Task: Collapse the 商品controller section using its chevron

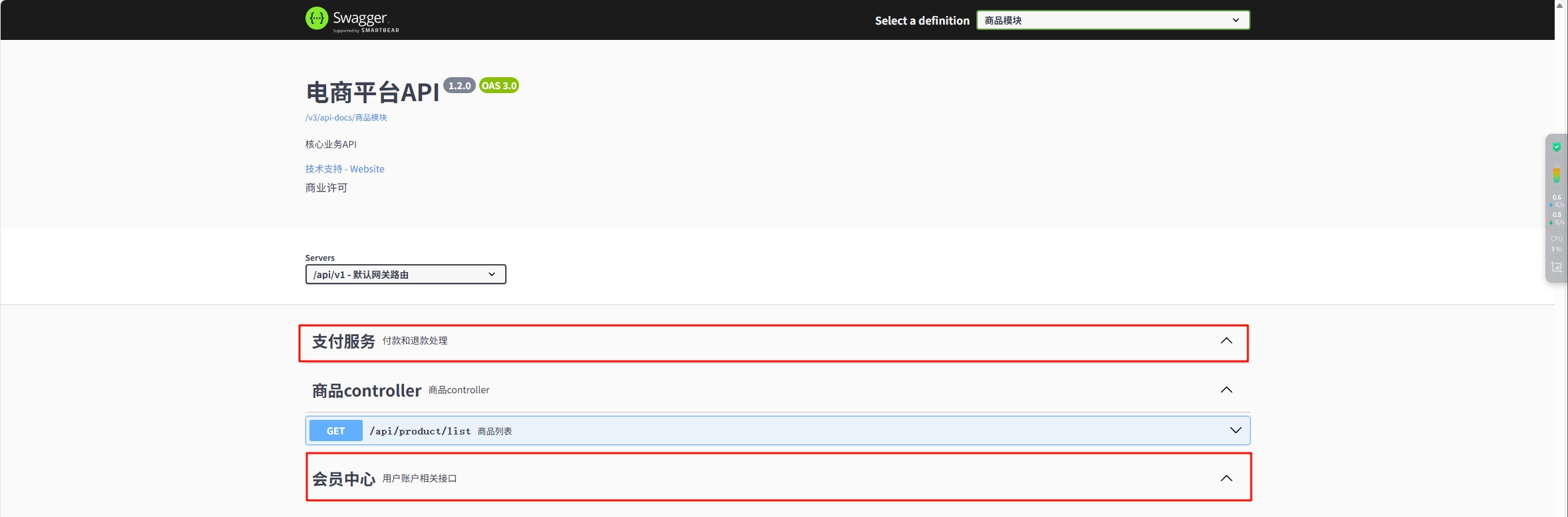Action: (x=1226, y=390)
